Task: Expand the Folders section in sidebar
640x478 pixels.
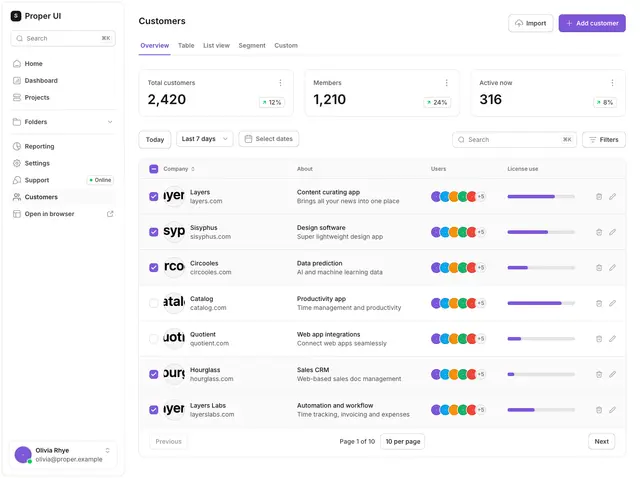Action: (63, 122)
